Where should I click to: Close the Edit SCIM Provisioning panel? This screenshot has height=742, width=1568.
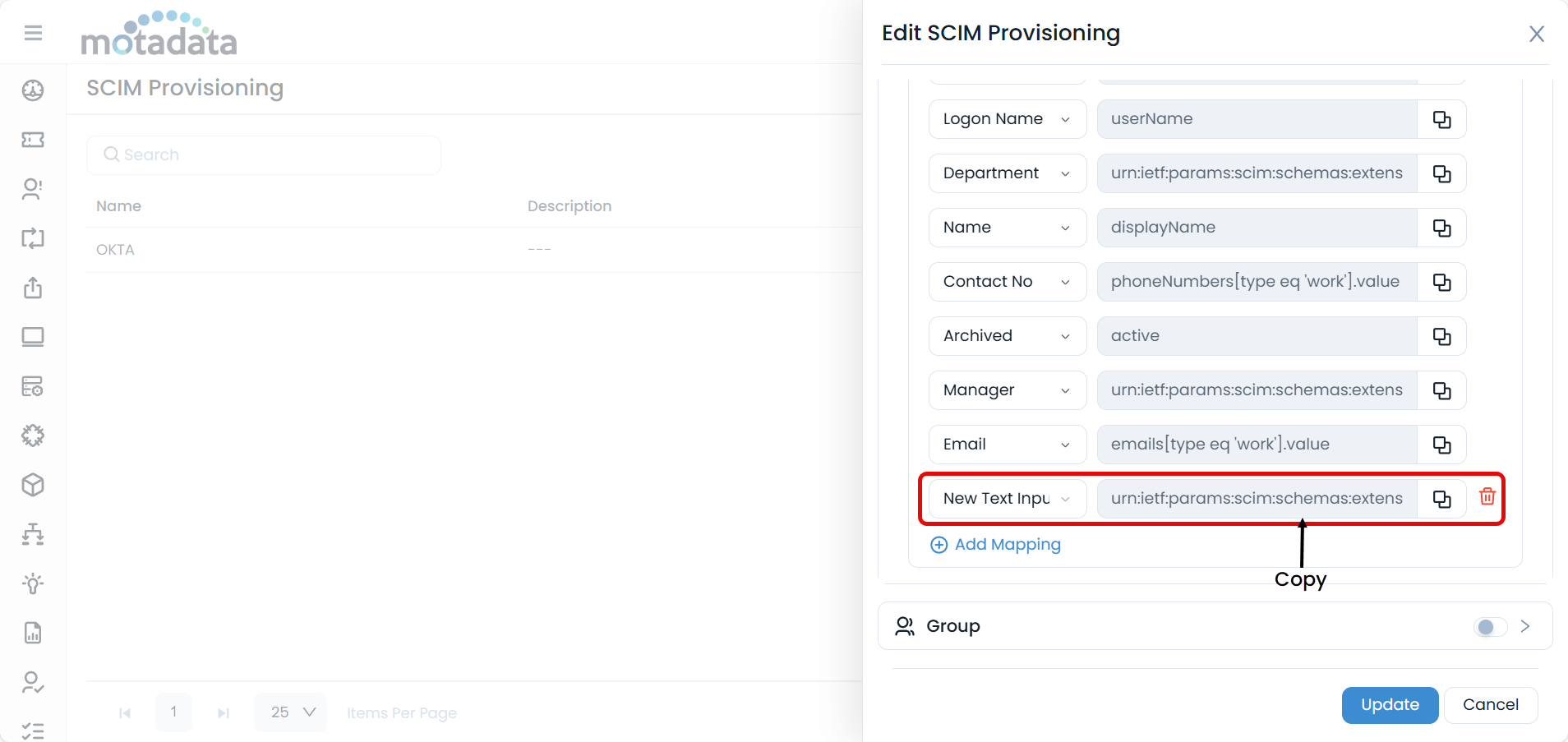1536,34
